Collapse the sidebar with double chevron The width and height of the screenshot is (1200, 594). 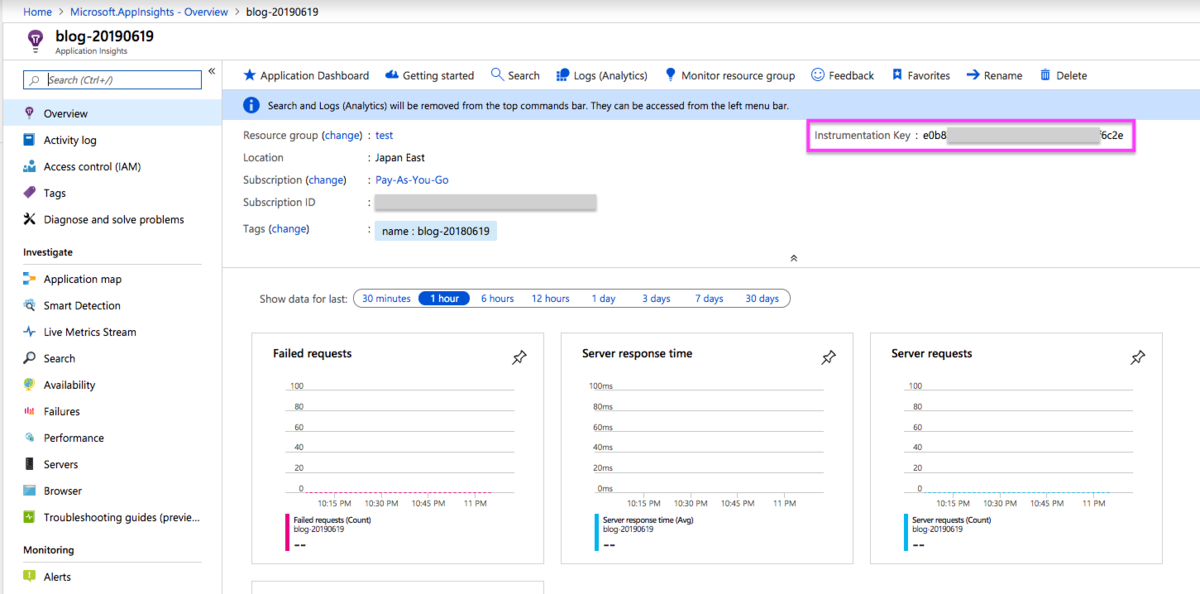click(212, 71)
